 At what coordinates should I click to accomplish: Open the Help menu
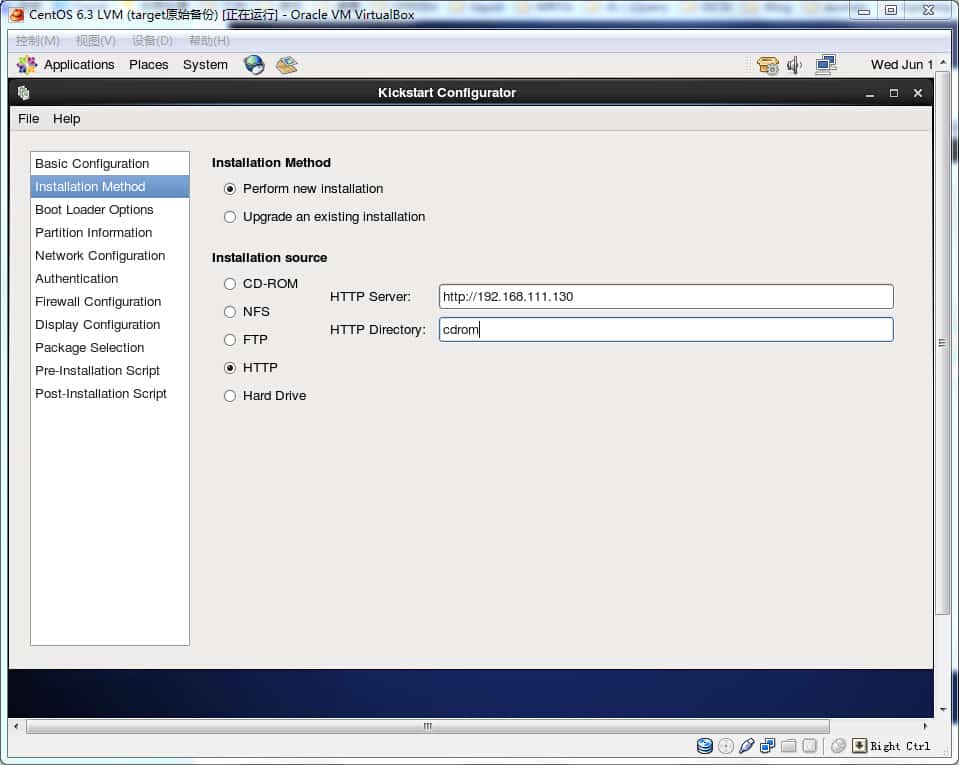click(x=66, y=118)
